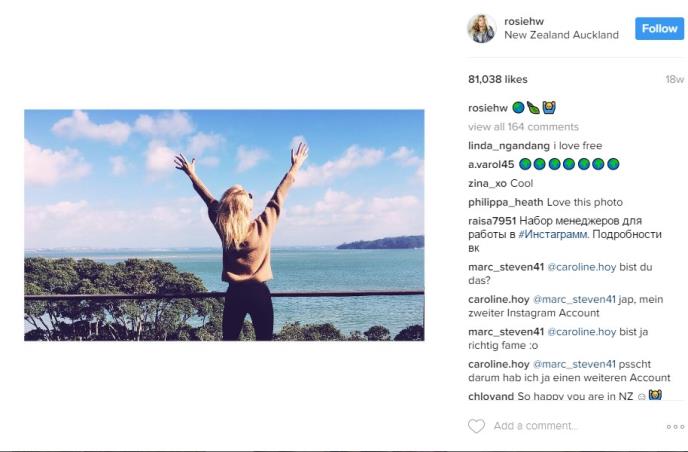The image size is (688, 452).
Task: Click the heart like icon
Action: (x=476, y=426)
